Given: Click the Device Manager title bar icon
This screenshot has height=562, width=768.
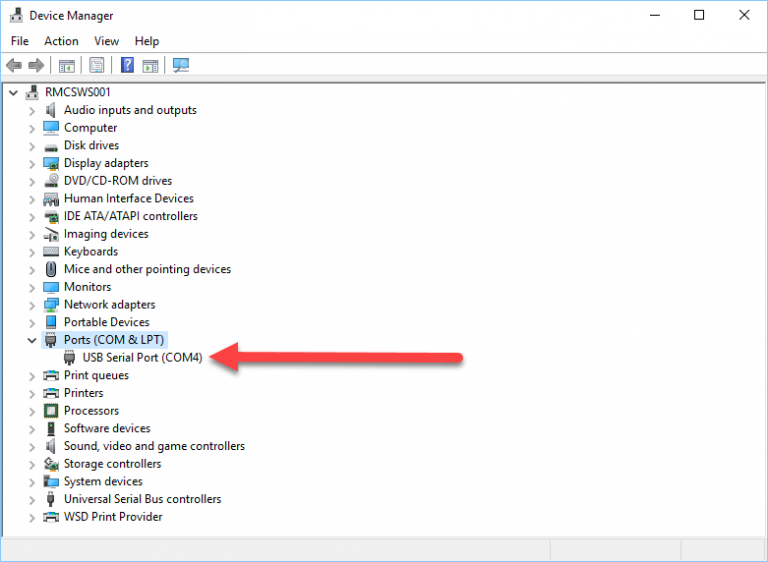Looking at the screenshot, I should (16, 15).
